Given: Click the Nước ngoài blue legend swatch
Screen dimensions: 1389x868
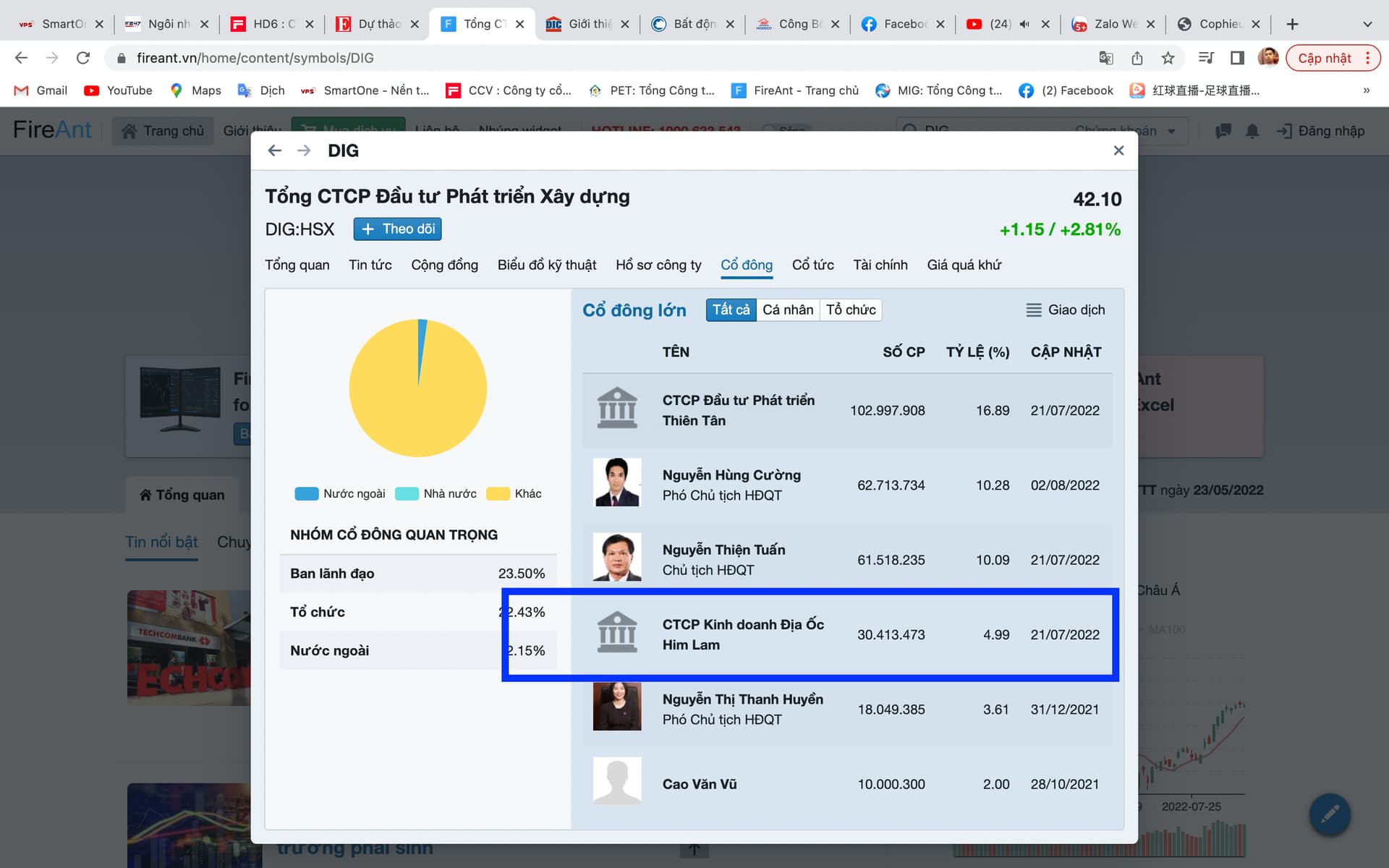Looking at the screenshot, I should [307, 493].
